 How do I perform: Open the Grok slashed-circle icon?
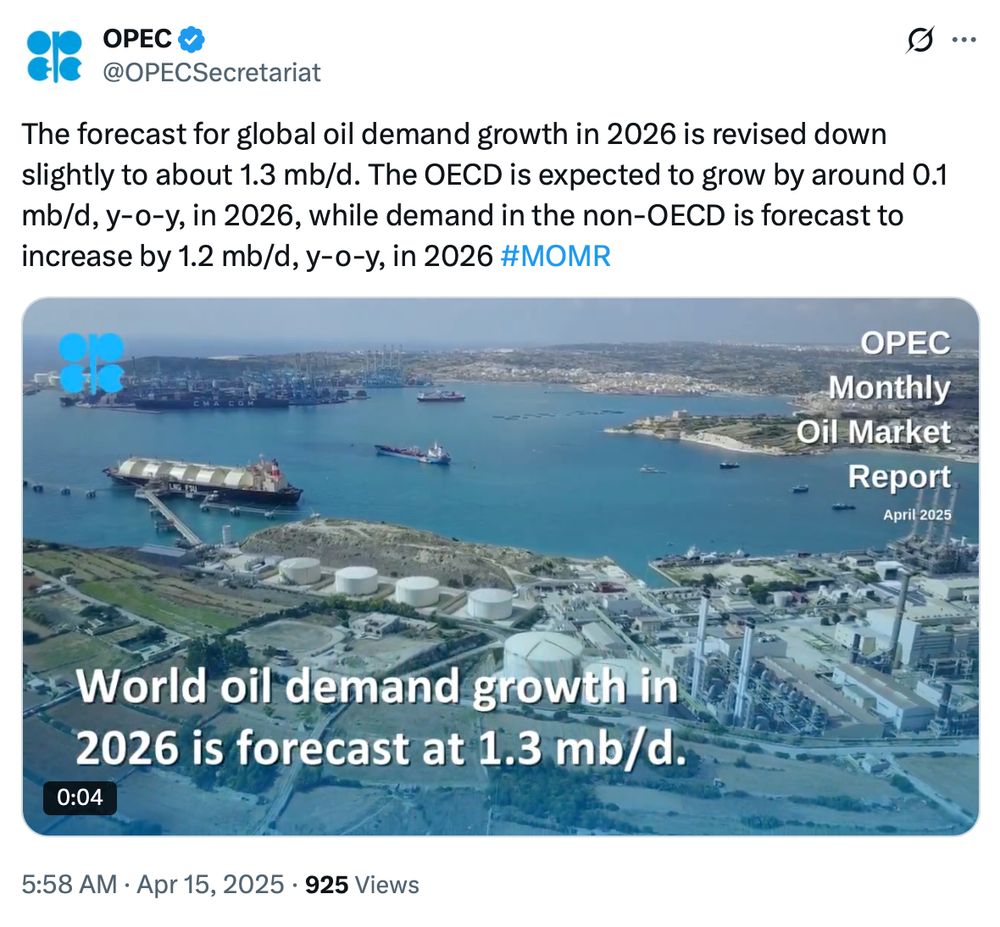(x=920, y=40)
